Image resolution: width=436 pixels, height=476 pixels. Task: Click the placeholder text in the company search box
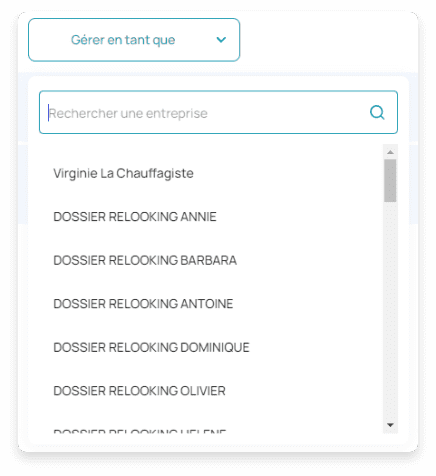128,113
